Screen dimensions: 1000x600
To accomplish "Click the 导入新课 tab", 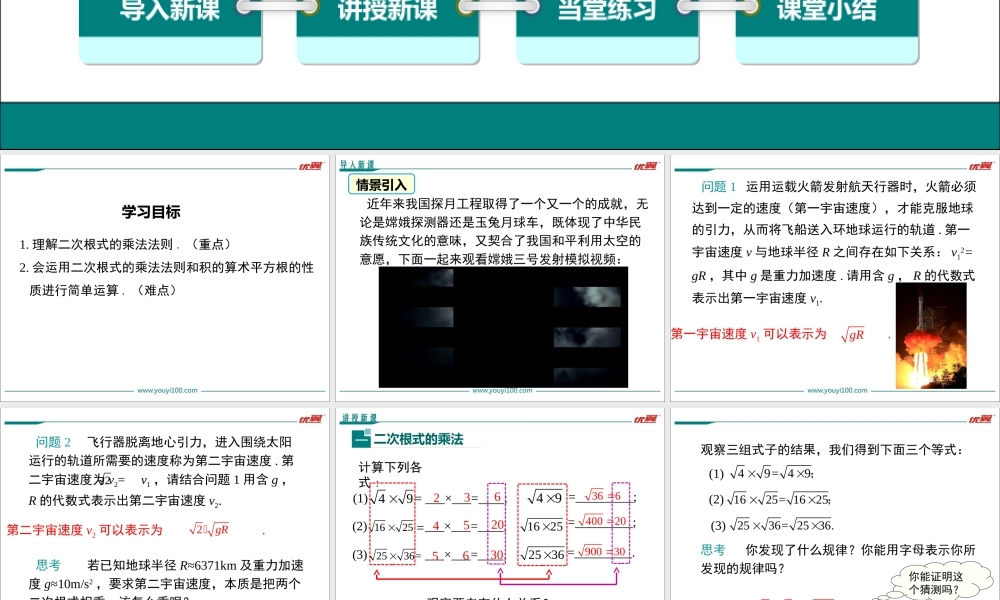I will [170, 12].
